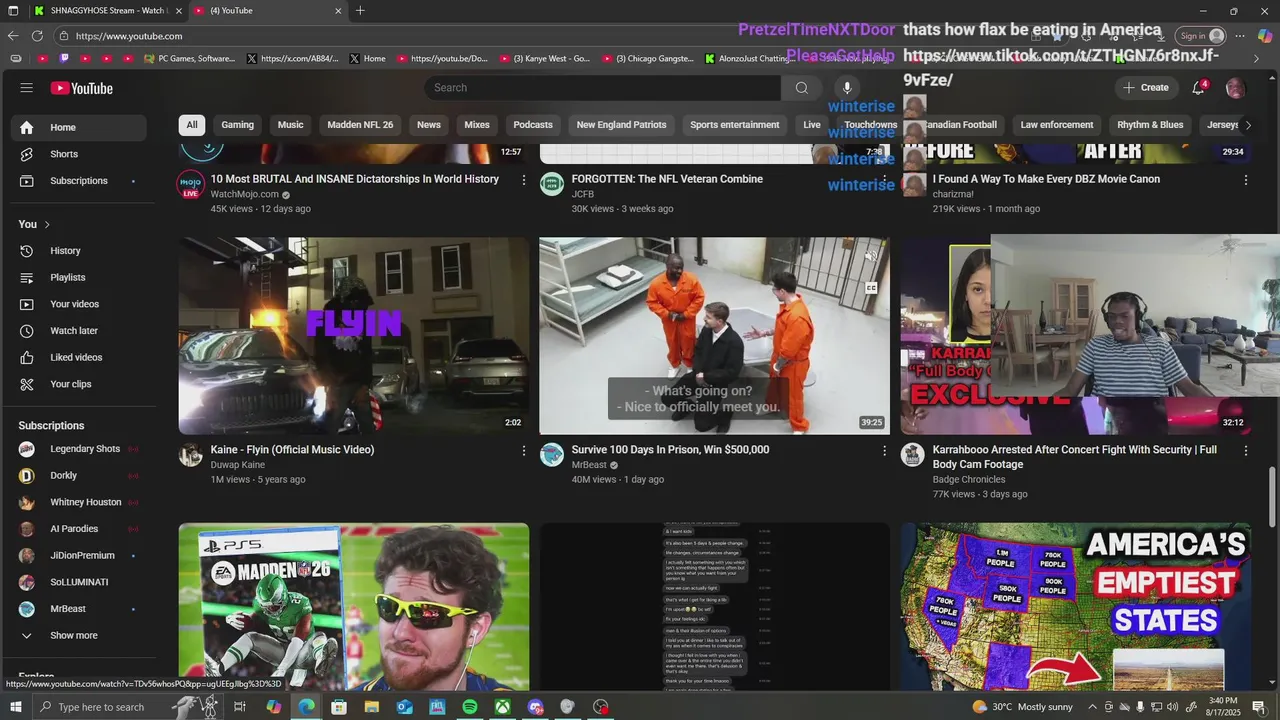
Task: Open Shorts from the sidebar
Action: (x=79, y=154)
